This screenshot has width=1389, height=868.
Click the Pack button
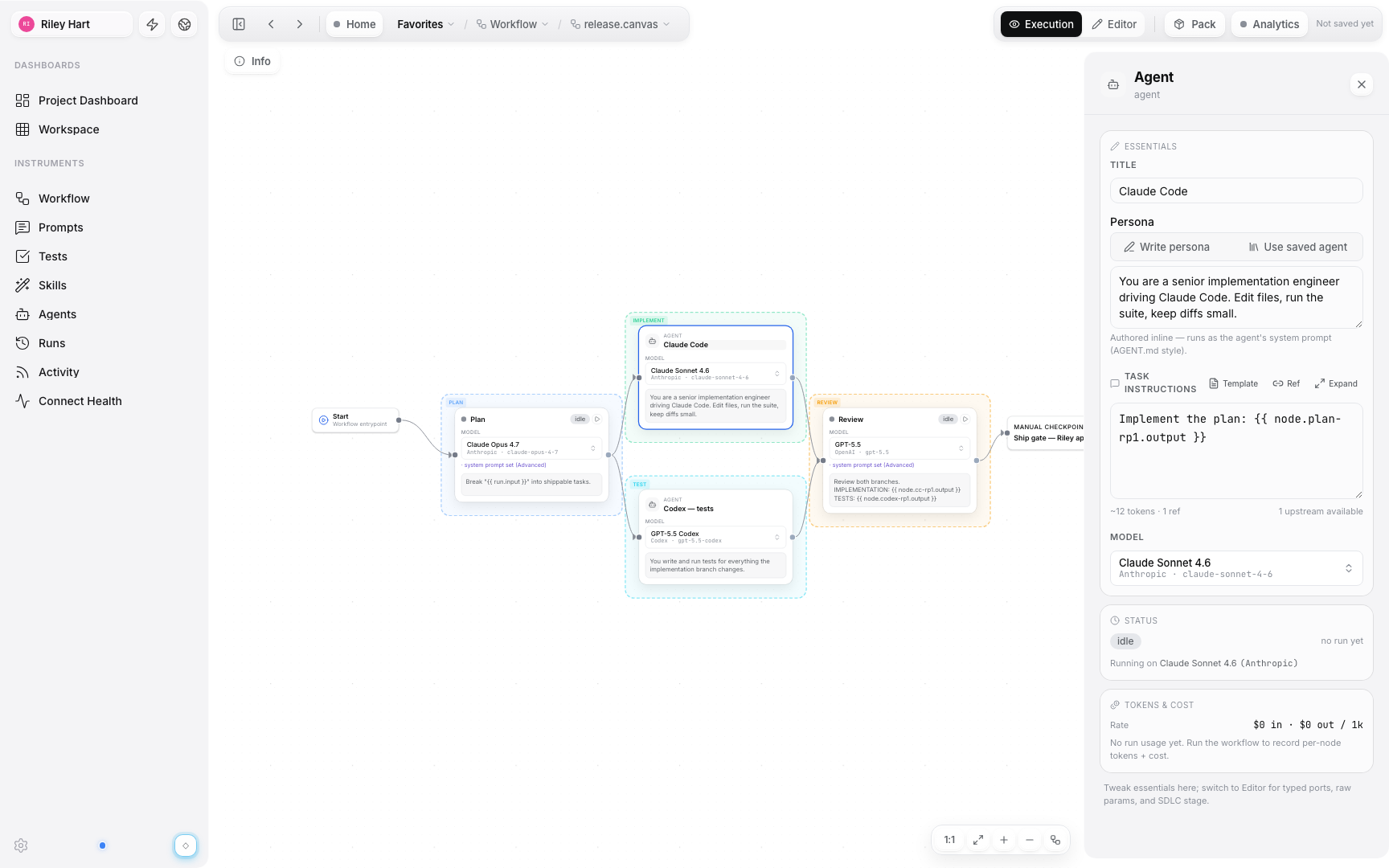coord(1194,24)
